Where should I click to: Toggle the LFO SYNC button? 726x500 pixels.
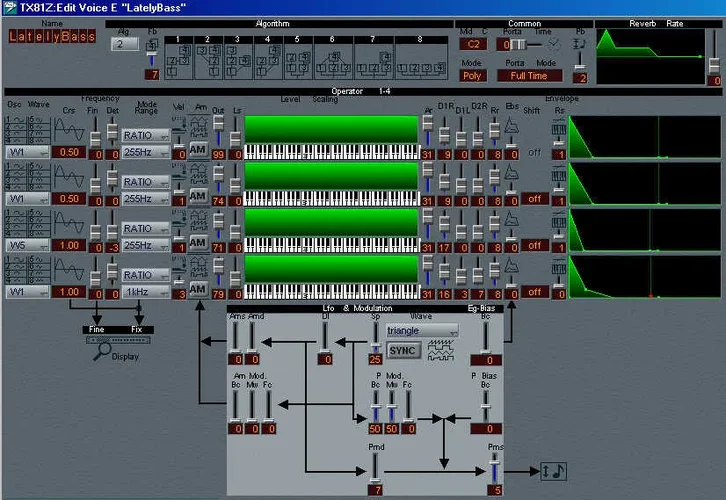pyautogui.click(x=402, y=350)
